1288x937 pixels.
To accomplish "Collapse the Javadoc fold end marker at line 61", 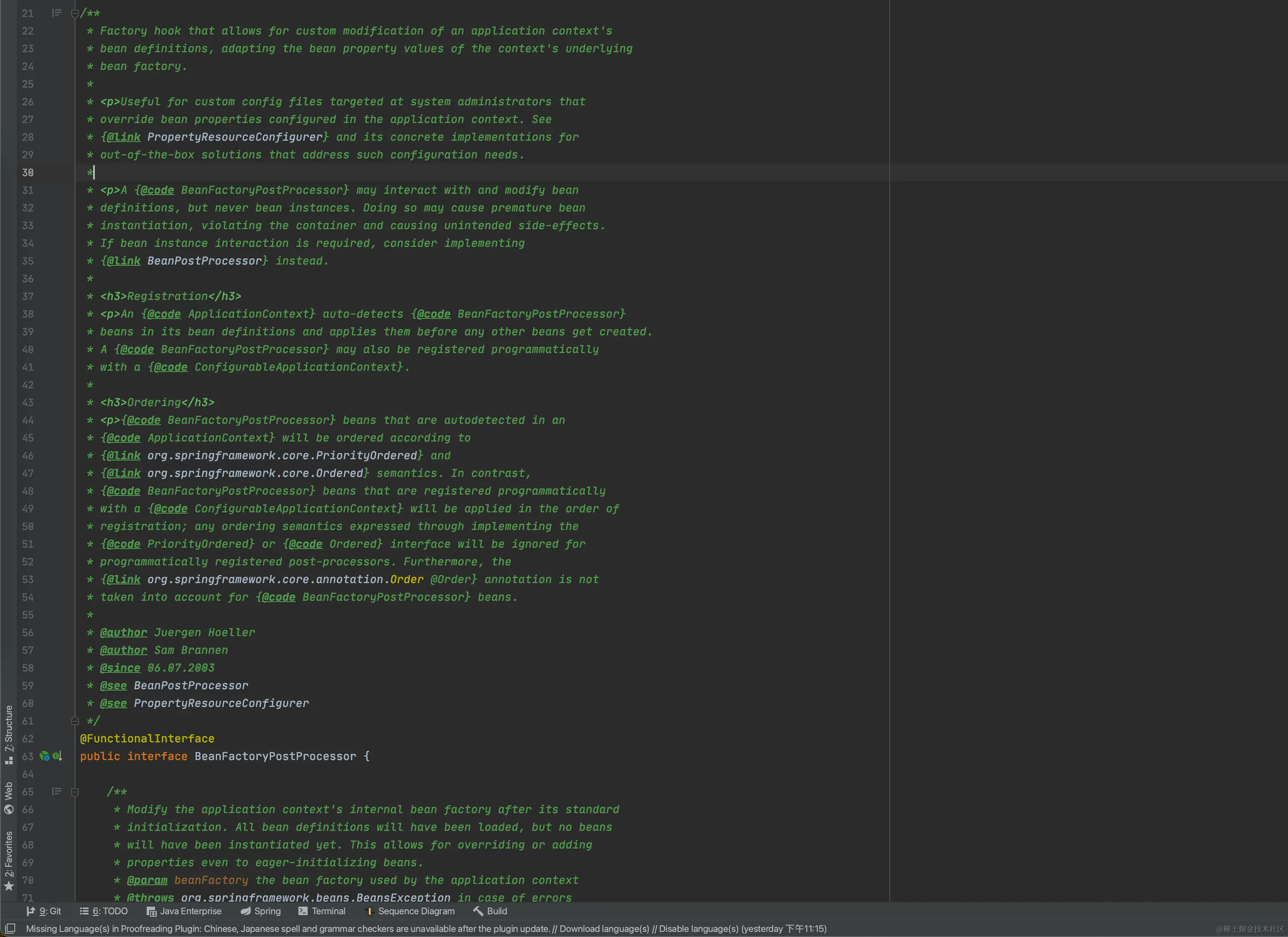I will coord(75,721).
